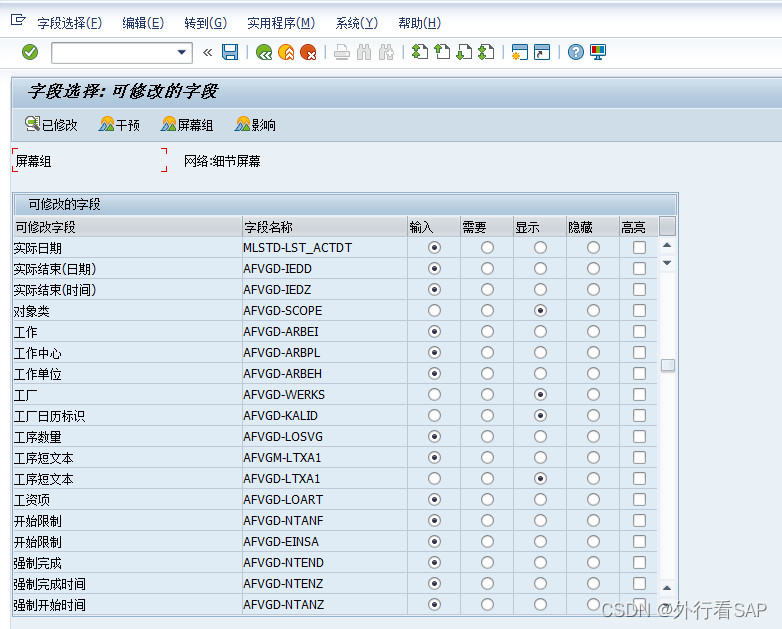This screenshot has width=782, height=629.
Task: Click the 网络:细节屏幕 text
Action: pos(222,161)
